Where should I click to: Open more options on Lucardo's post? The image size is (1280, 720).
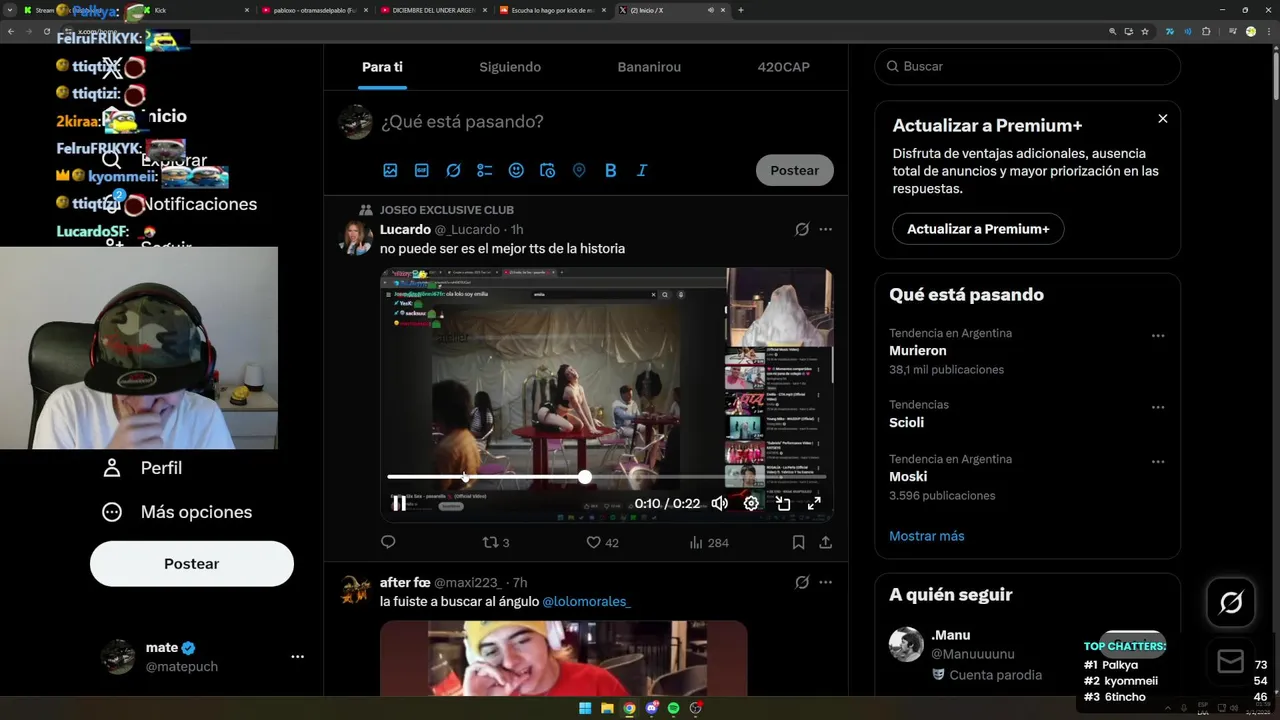(x=825, y=229)
